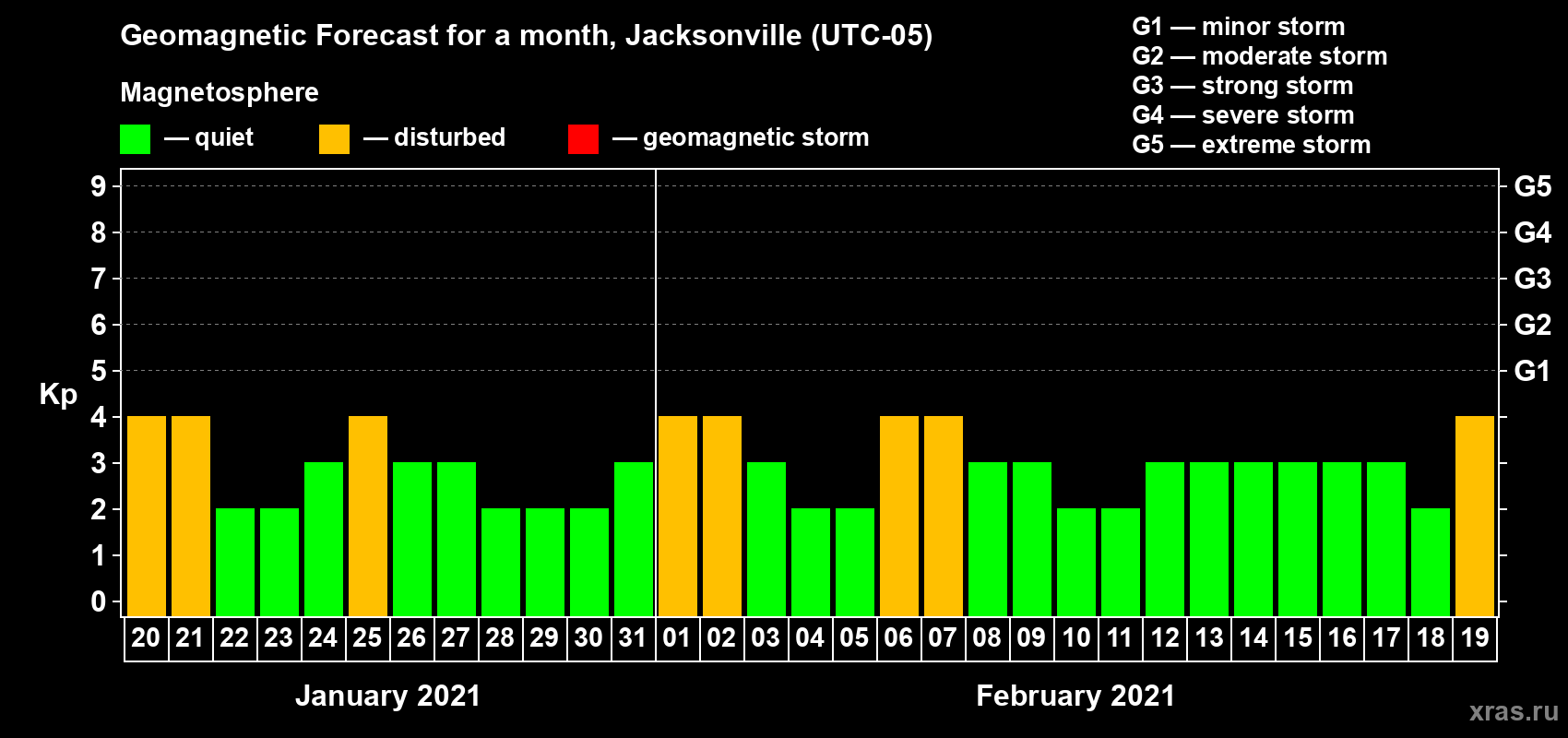
Task: Select the February 12 green bar
Action: point(1165,540)
